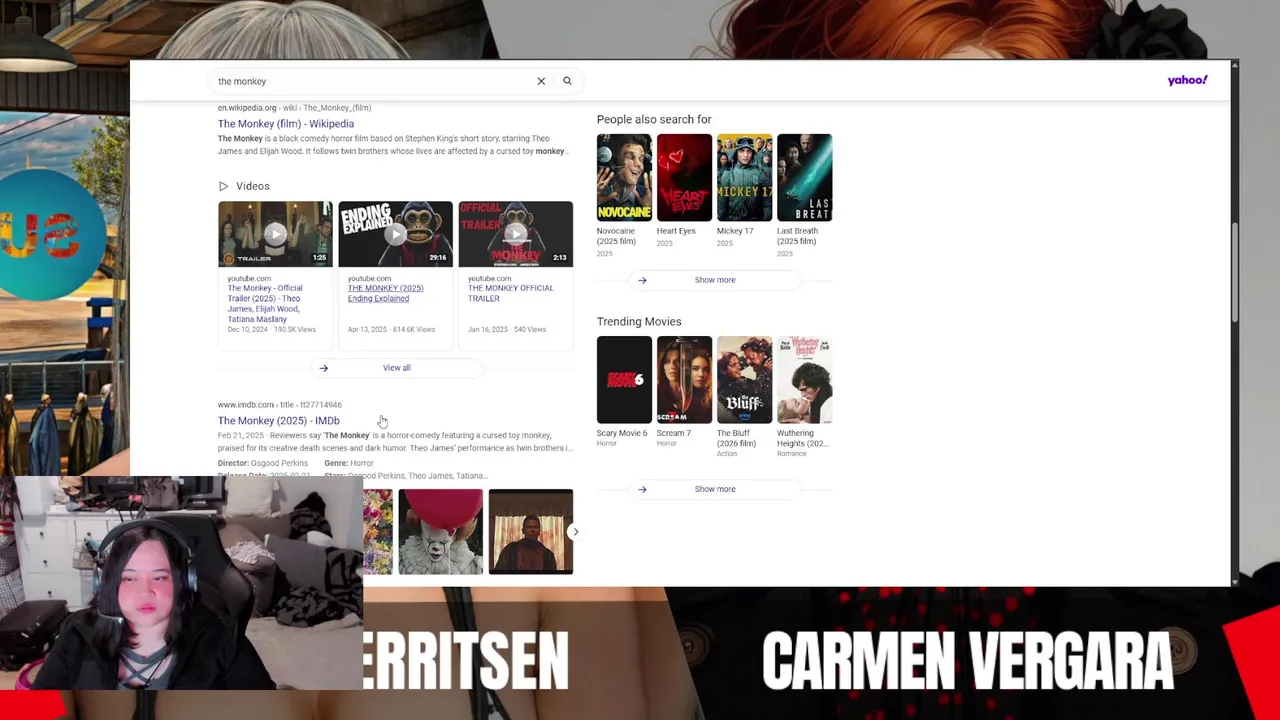Click the Heart Eyes title text
Image resolution: width=1280 pixels, height=720 pixels.
pyautogui.click(x=676, y=231)
